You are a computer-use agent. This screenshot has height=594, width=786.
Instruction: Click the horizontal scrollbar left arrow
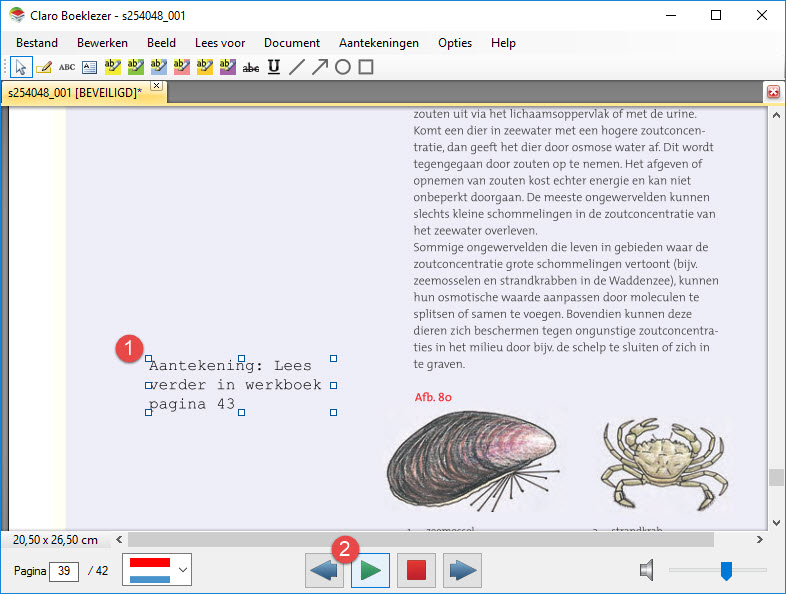point(119,540)
